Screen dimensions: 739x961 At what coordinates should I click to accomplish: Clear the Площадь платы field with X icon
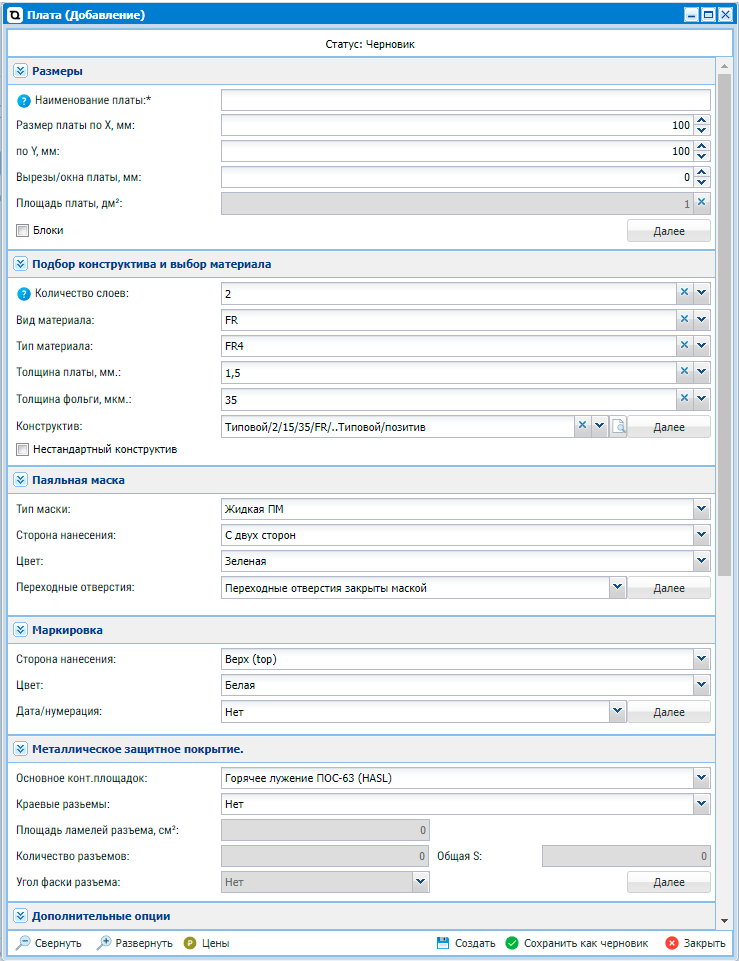tap(701, 203)
